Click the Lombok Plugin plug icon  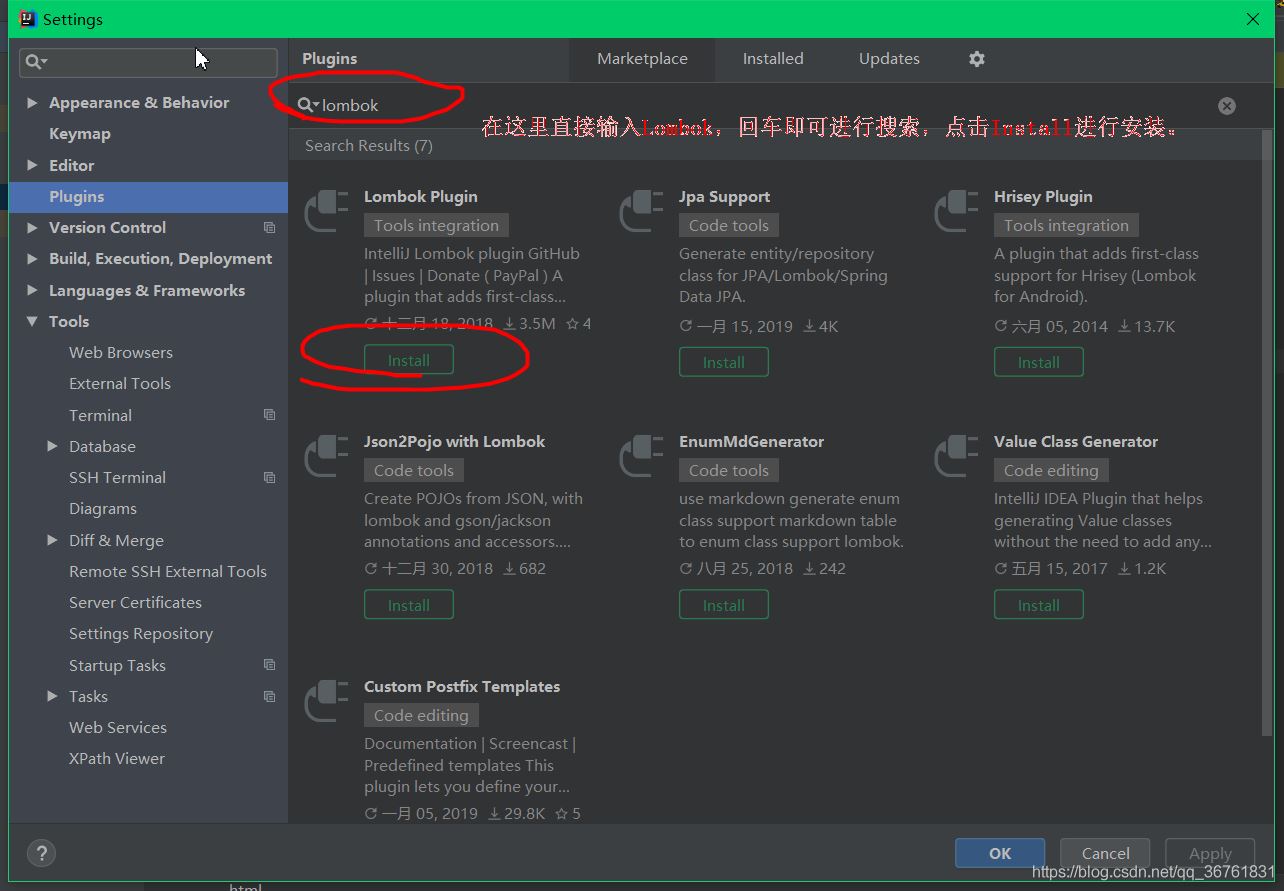[x=326, y=211]
